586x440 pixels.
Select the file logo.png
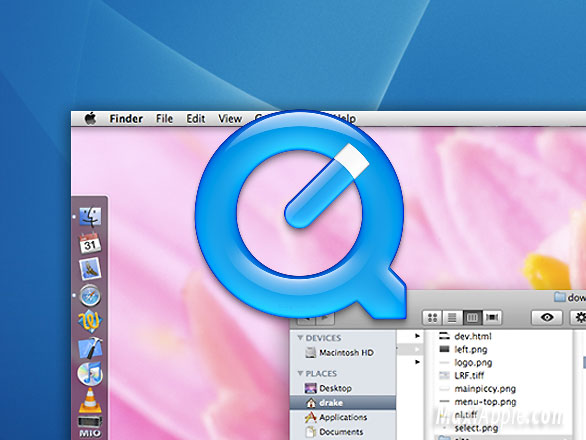[473, 363]
